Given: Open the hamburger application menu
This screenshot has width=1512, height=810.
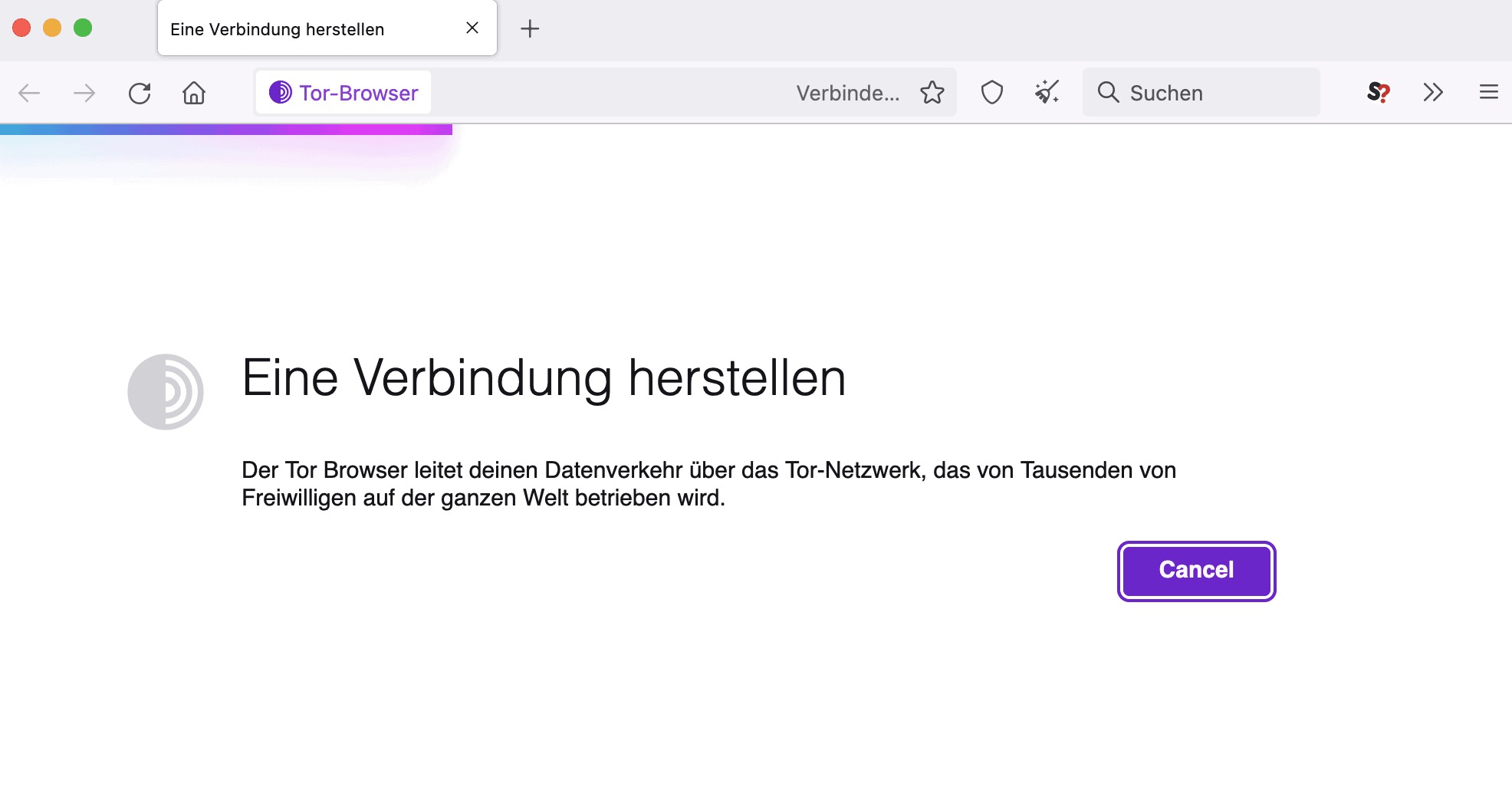Looking at the screenshot, I should coord(1489,93).
